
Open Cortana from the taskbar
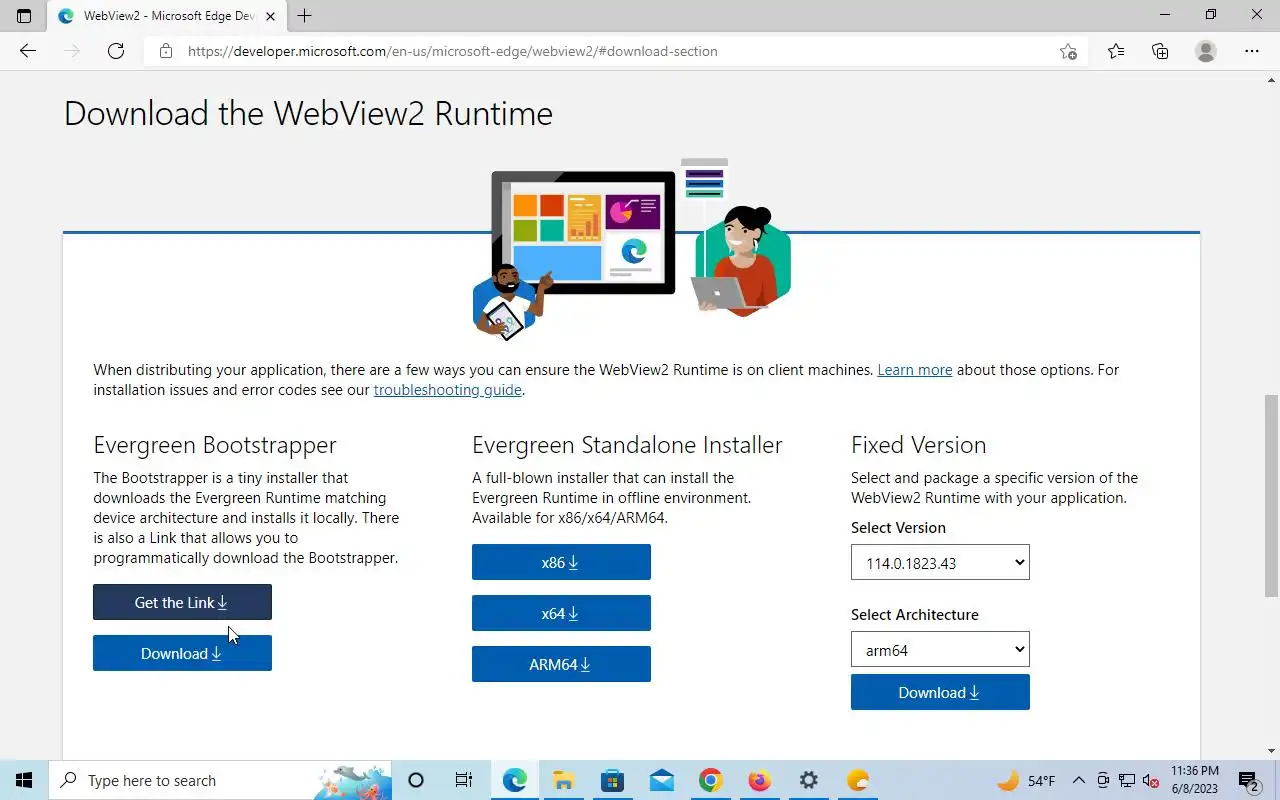[416, 780]
